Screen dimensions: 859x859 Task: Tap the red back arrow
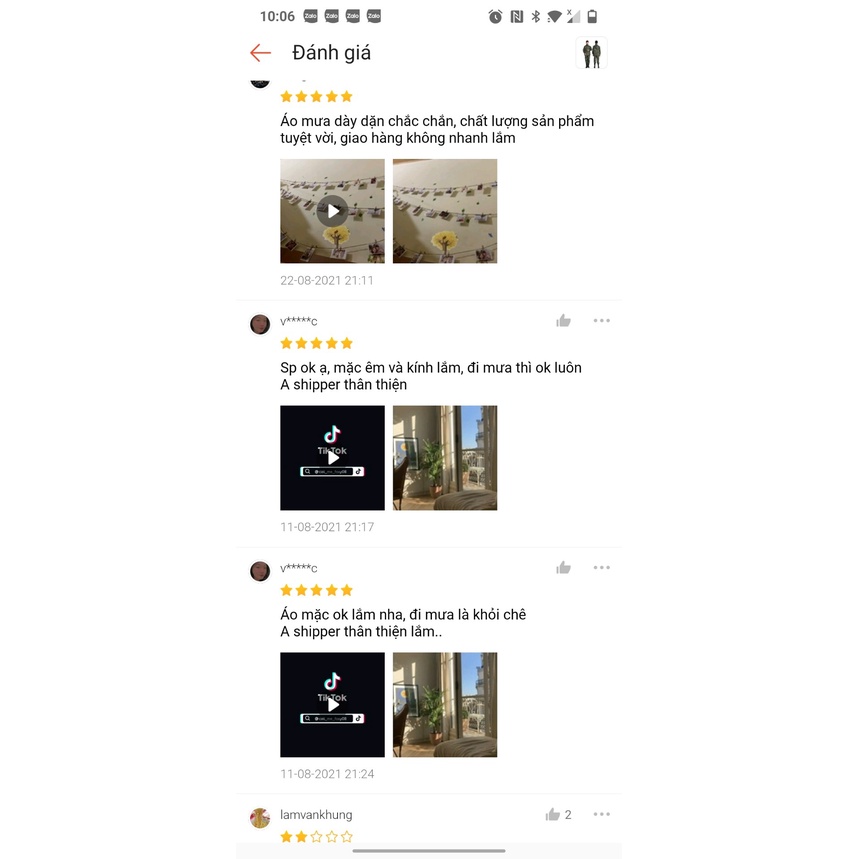coord(260,53)
